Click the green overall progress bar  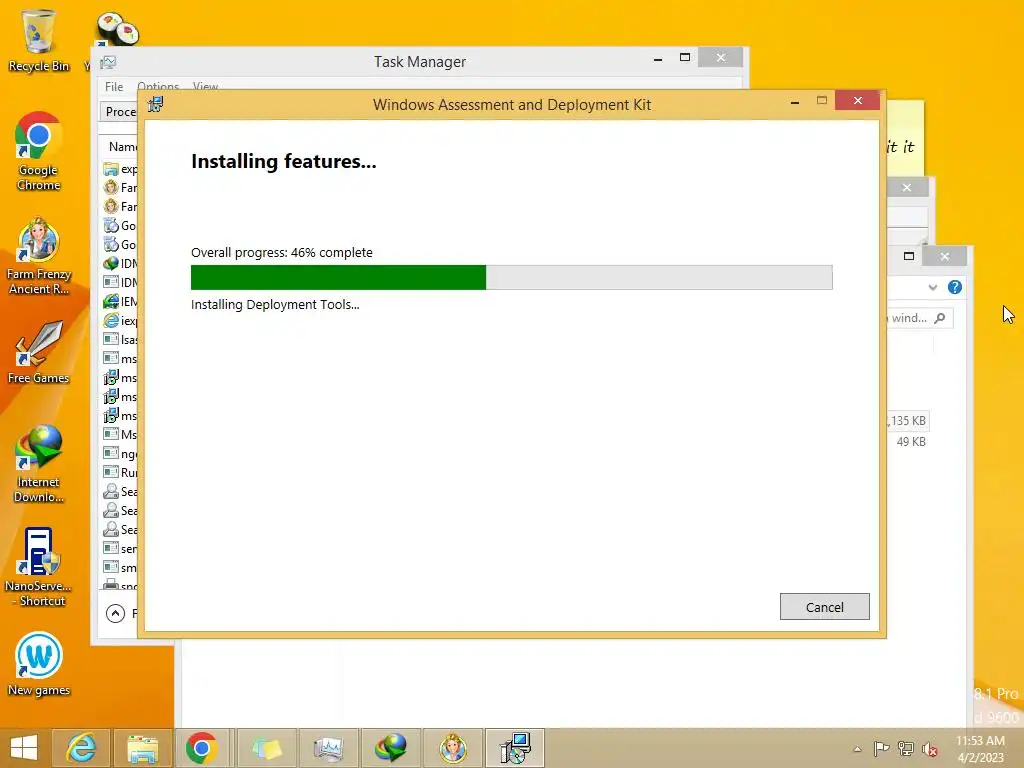pos(511,278)
